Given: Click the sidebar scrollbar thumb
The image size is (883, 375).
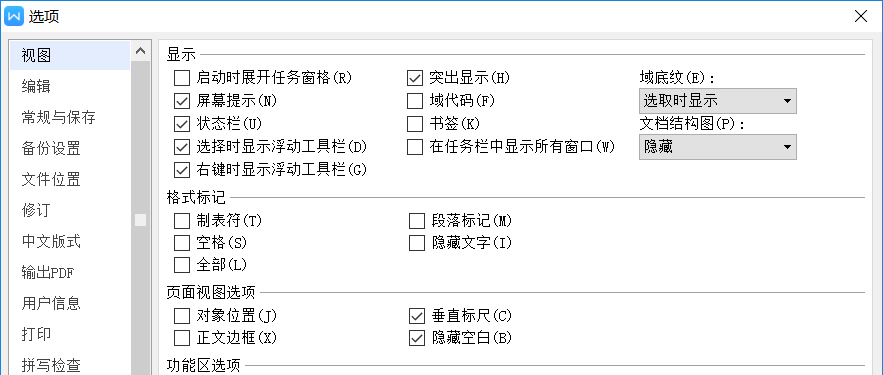Looking at the screenshot, I should (141, 220).
